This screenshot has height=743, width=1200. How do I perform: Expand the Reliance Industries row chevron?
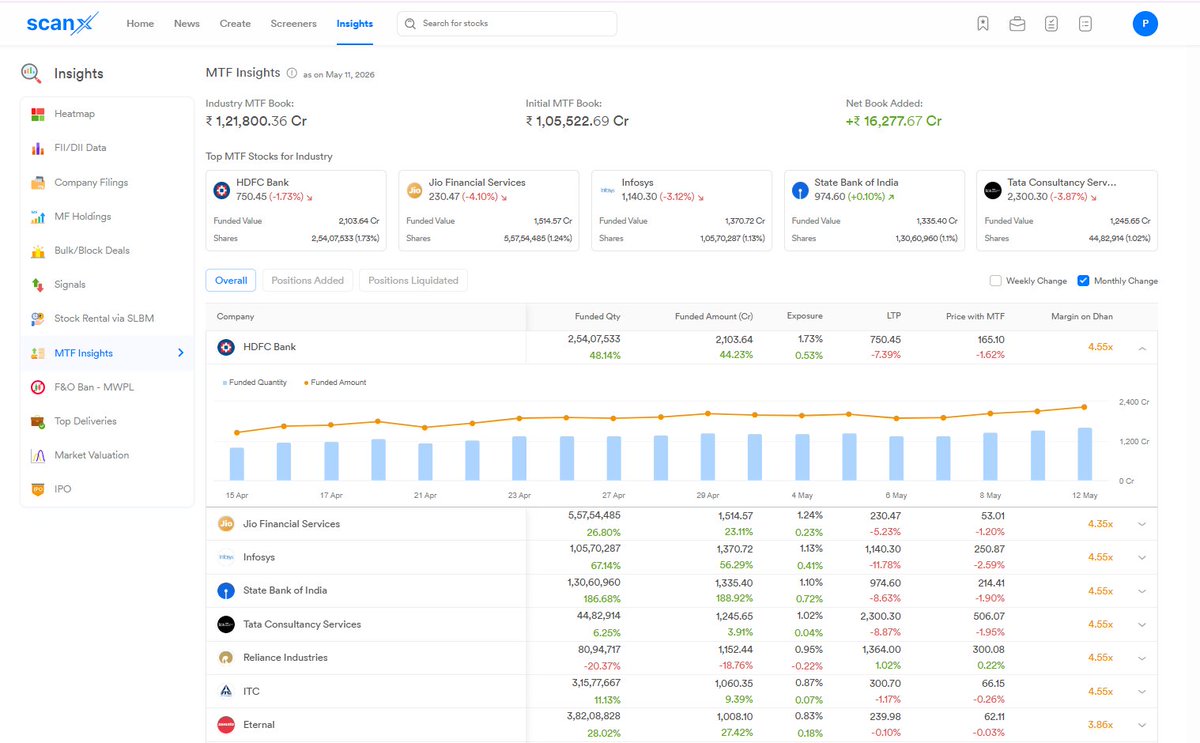[1142, 658]
